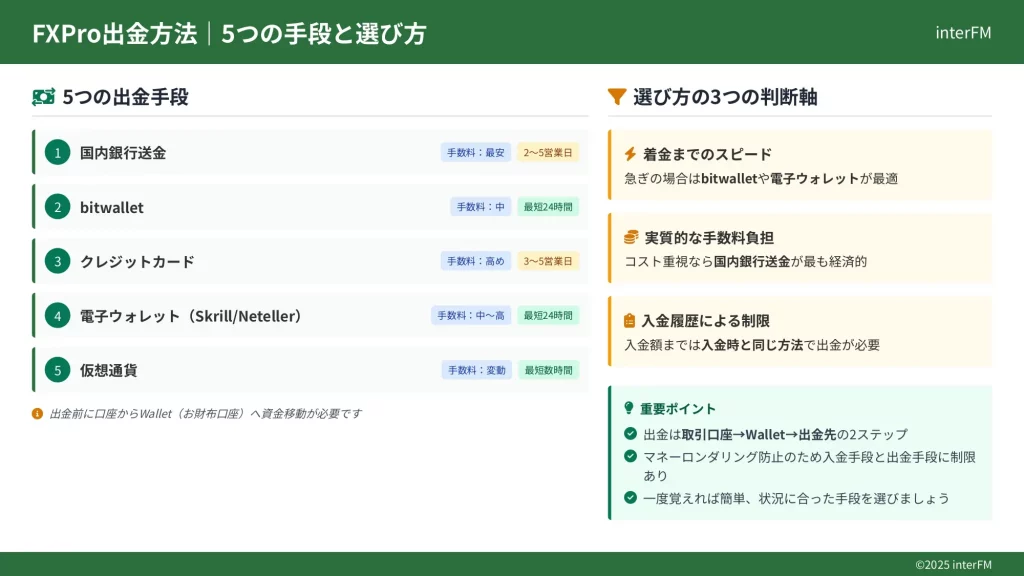The width and height of the screenshot is (1024, 576).
Task: Click the orange info icon in the Wallet note
Action: click(x=38, y=413)
